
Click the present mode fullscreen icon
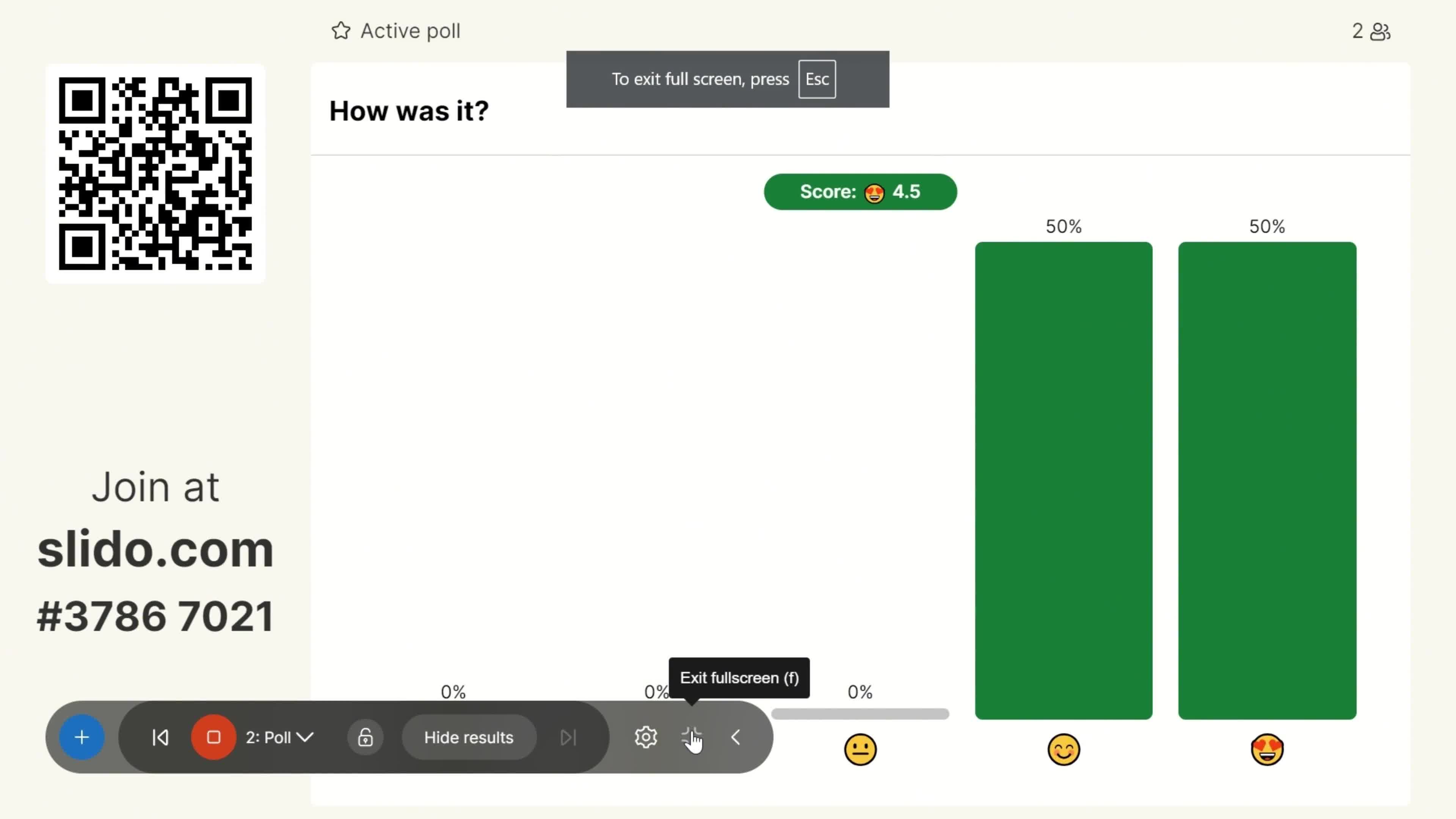click(691, 737)
